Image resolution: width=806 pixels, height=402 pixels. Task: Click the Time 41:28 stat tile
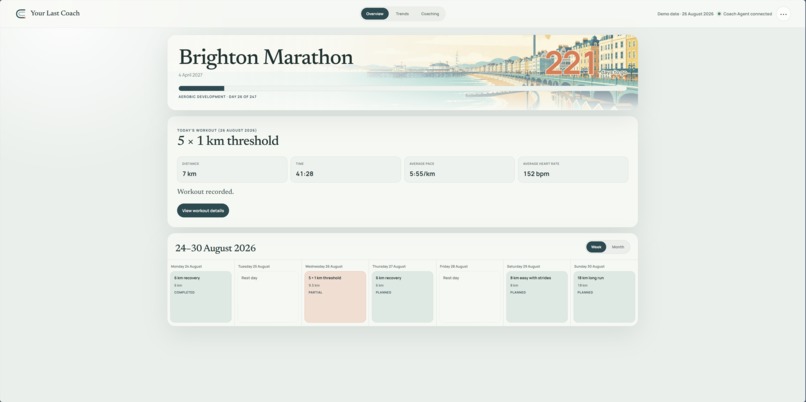pyautogui.click(x=346, y=169)
